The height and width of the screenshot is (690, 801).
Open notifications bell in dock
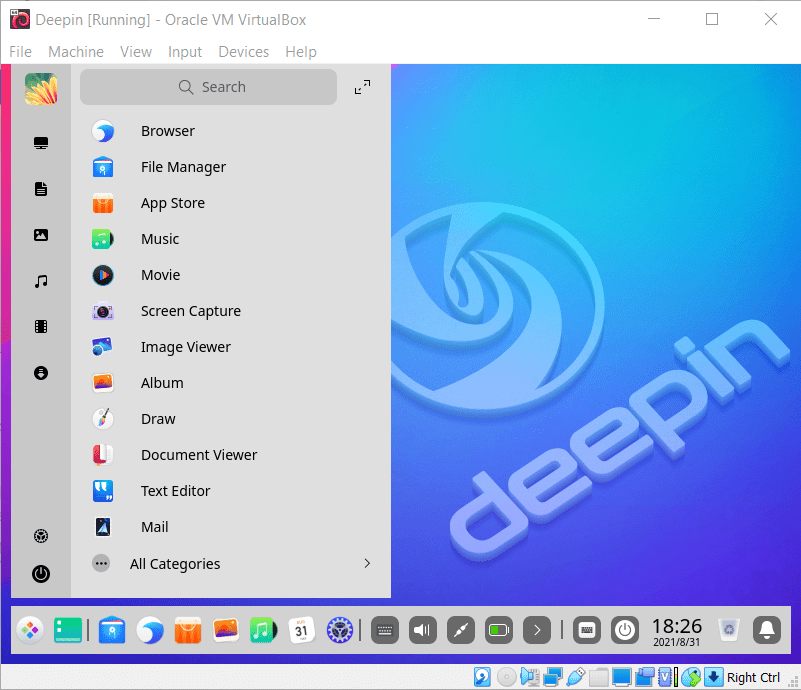click(767, 630)
